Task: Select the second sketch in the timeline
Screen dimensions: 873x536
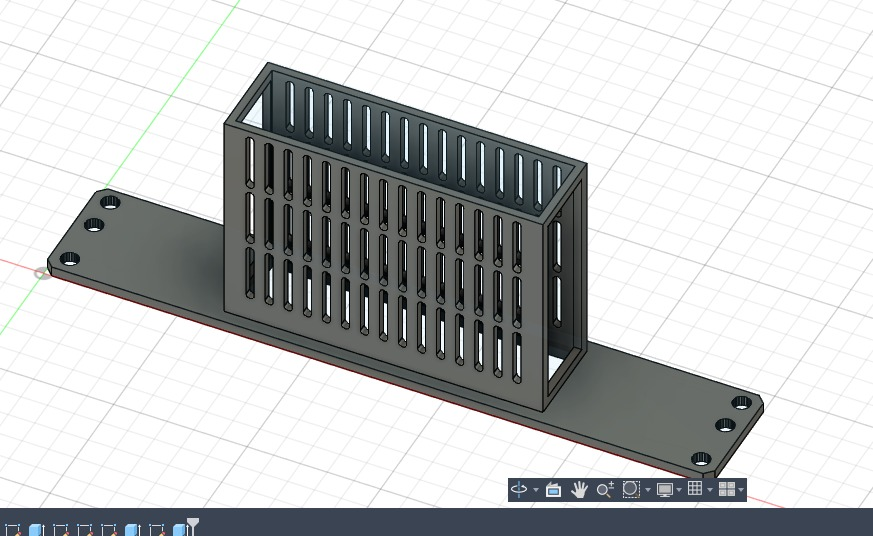Action: tap(60, 529)
